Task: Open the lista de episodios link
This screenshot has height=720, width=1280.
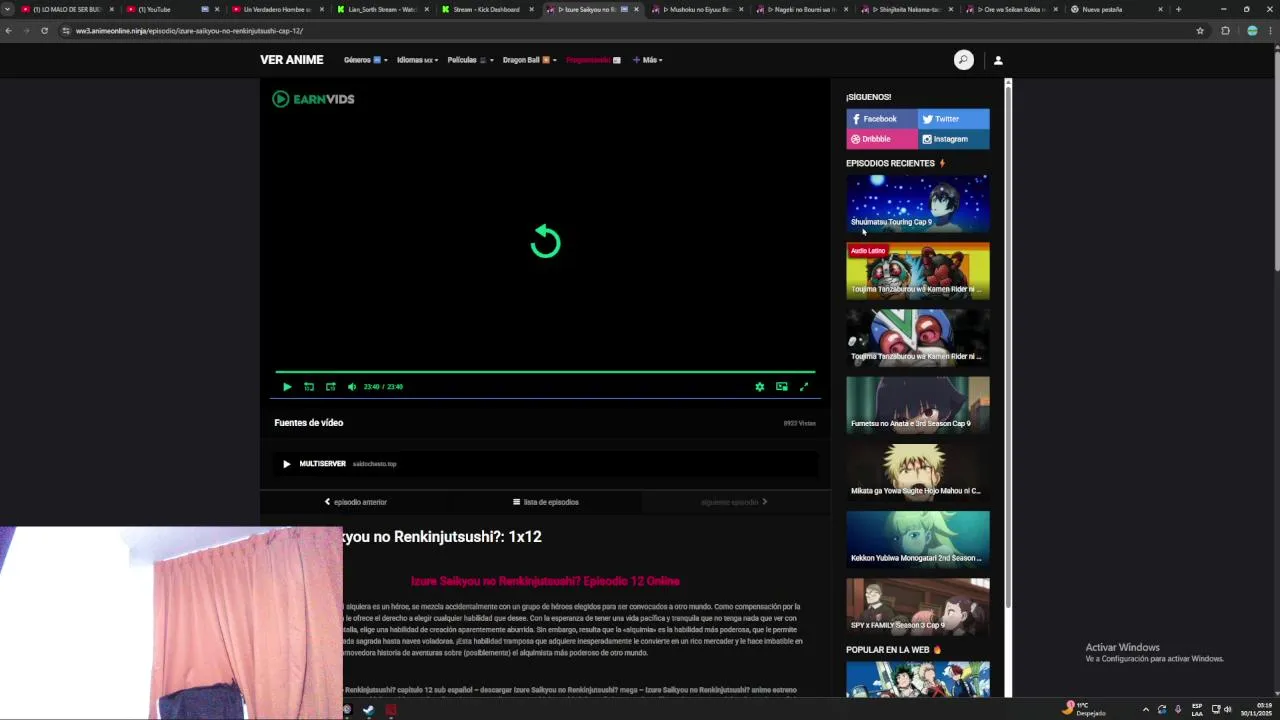Action: tap(545, 502)
